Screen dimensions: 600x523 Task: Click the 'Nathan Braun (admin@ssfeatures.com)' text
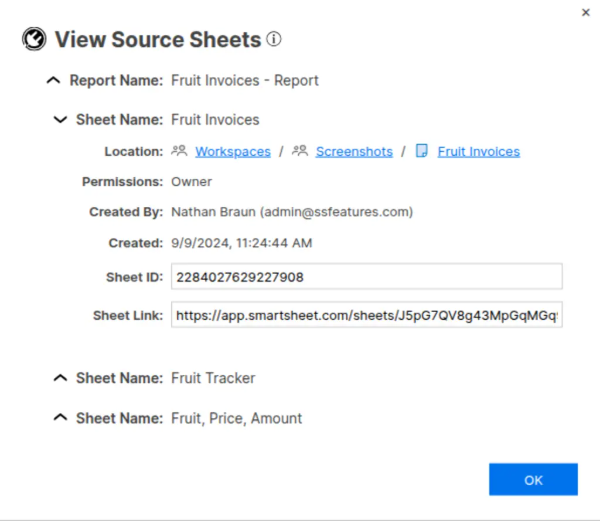click(x=292, y=212)
